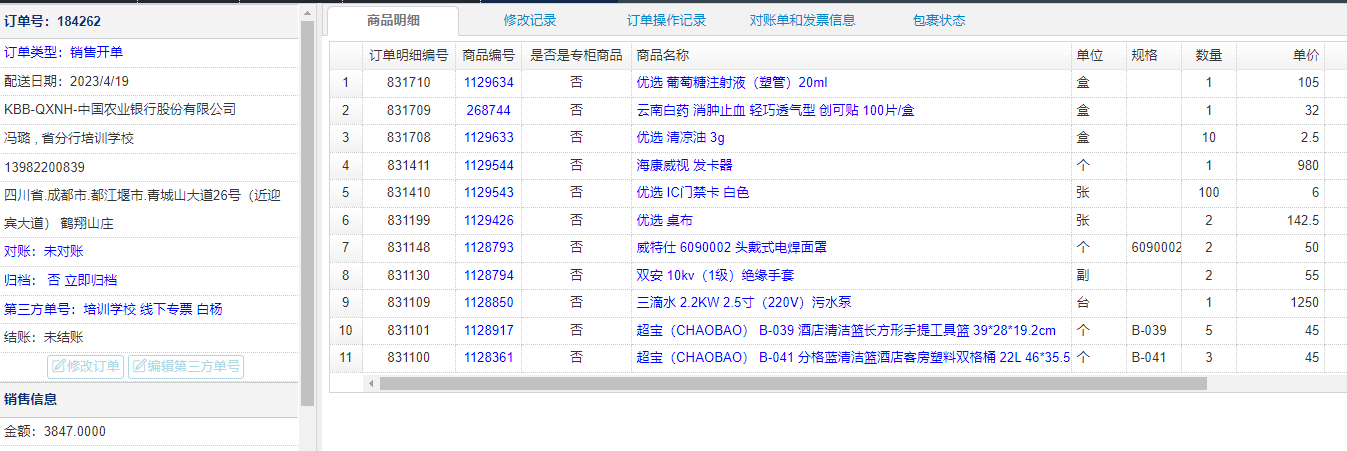1347x451 pixels.
Task: Open product code 1129544 link
Action: [488, 165]
